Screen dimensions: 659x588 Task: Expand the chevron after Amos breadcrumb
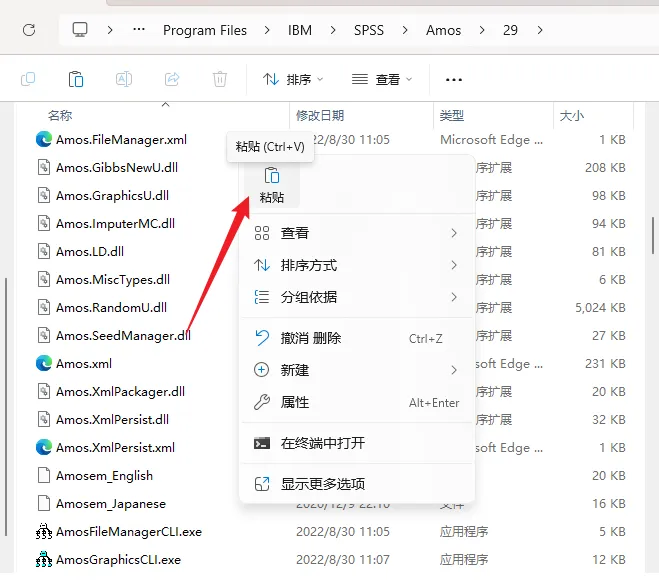482,30
